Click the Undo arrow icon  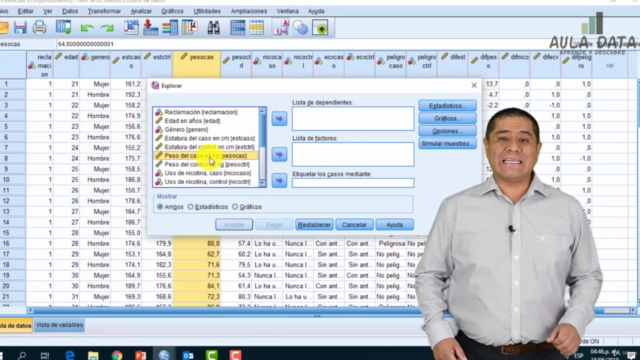pos(87,28)
